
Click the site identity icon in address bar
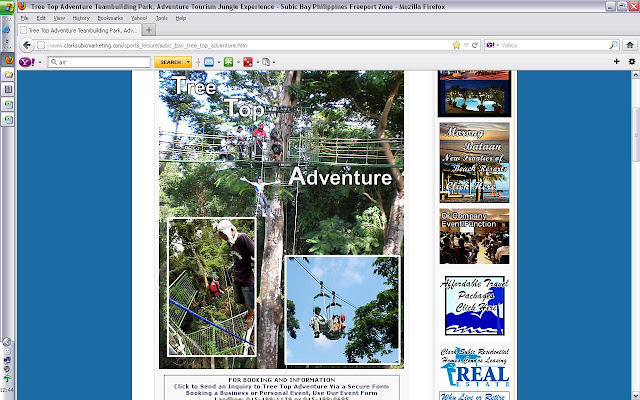coord(41,45)
